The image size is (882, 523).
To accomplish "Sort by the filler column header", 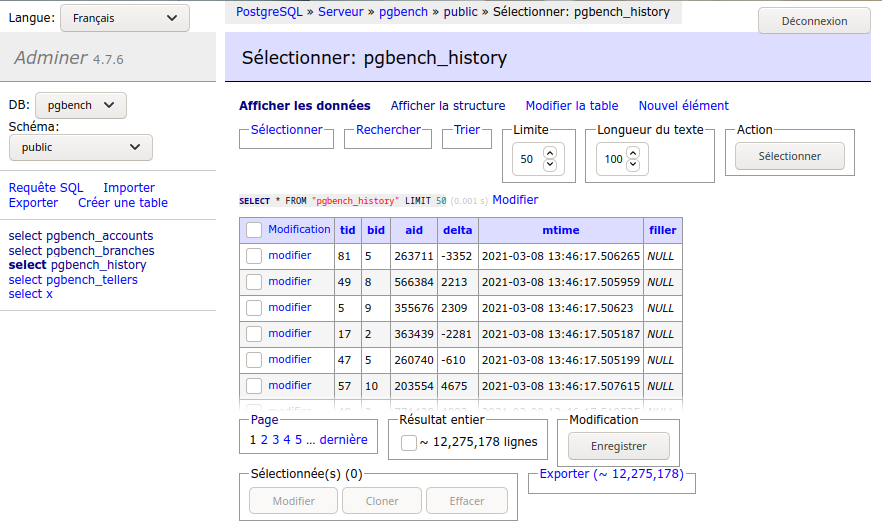I will click(663, 230).
